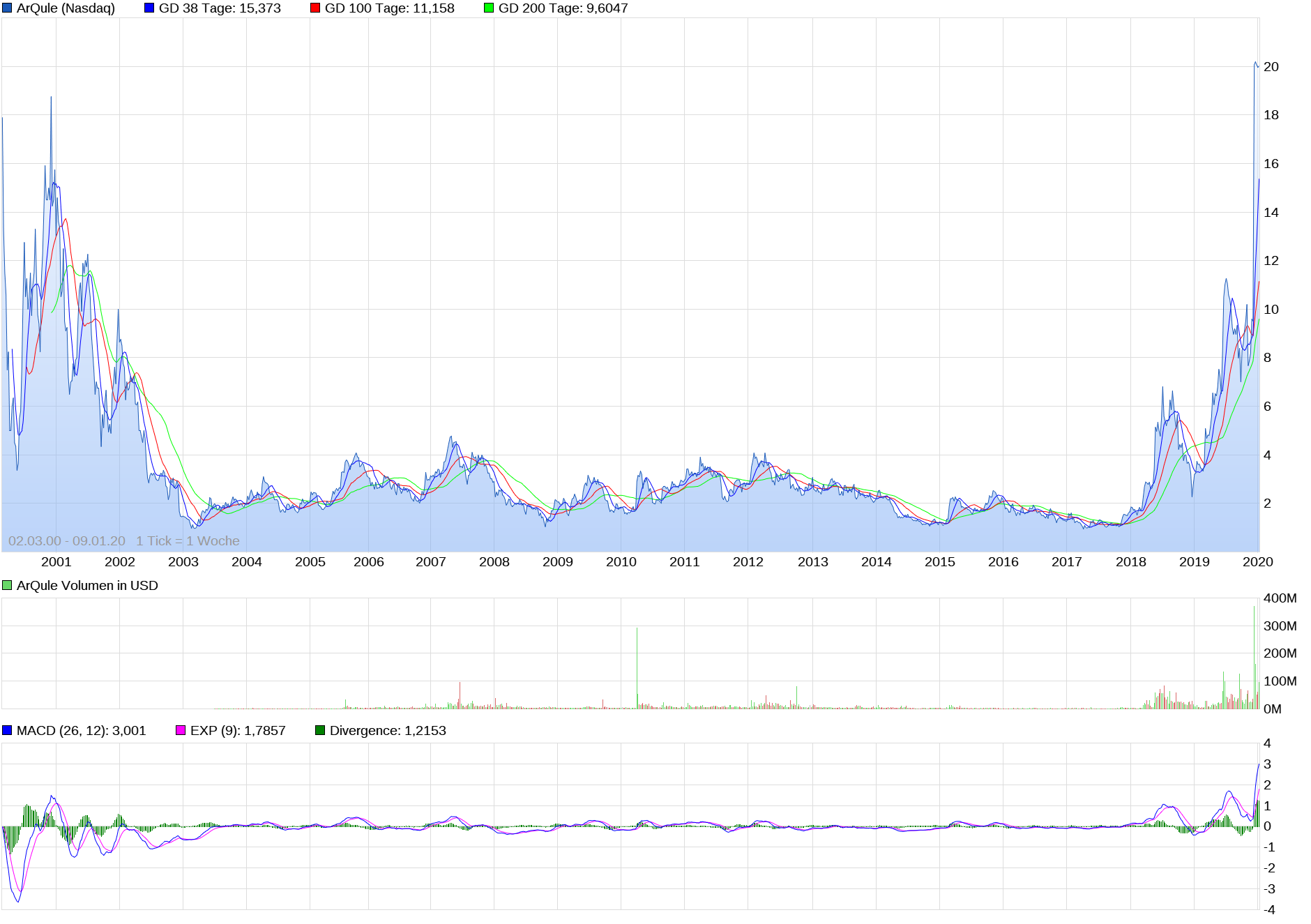Click the blue GD 38 Tage legend square
The image size is (1311, 924).
tap(149, 8)
